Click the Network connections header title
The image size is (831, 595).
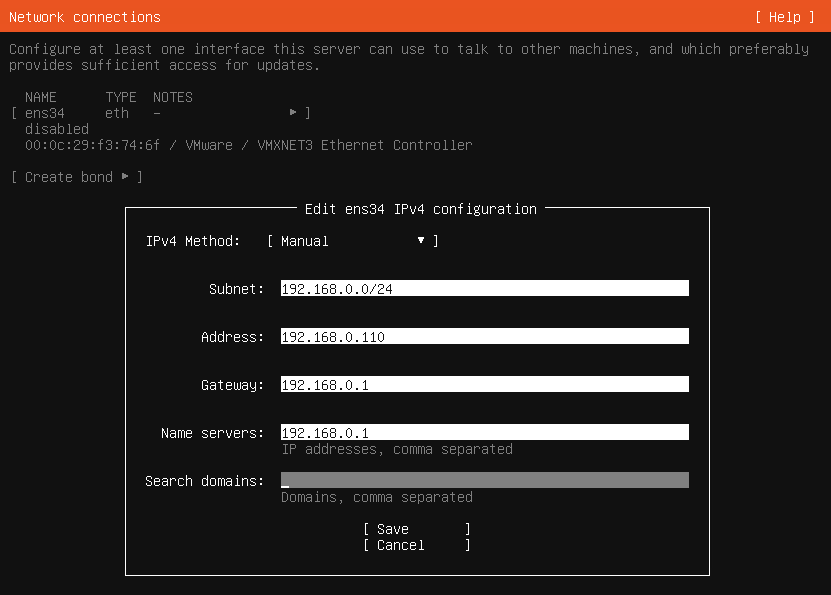click(x=85, y=17)
